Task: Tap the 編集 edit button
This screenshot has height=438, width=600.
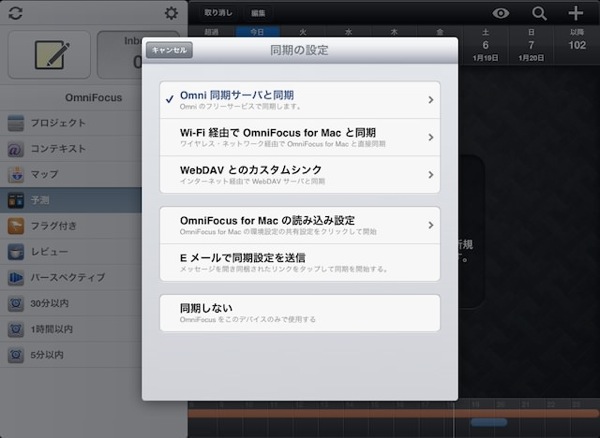Action: (x=258, y=13)
